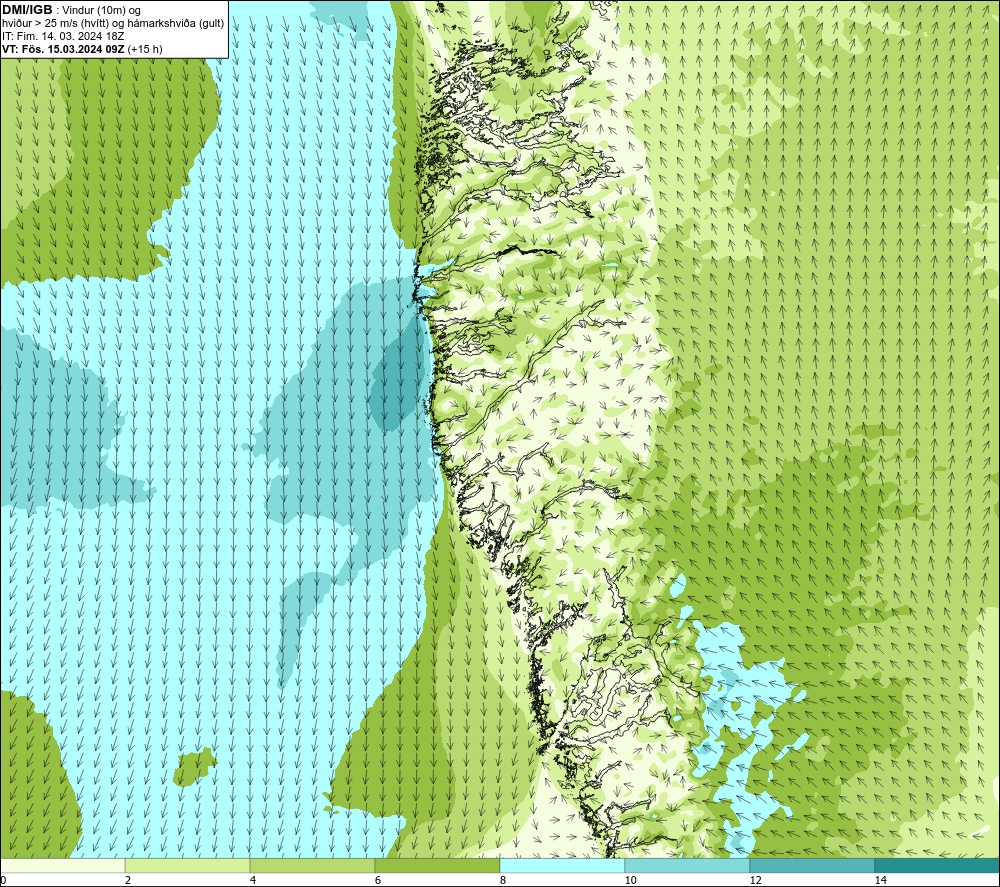Click the '2' label on the wind scale
The image size is (1000, 887).
point(128,880)
